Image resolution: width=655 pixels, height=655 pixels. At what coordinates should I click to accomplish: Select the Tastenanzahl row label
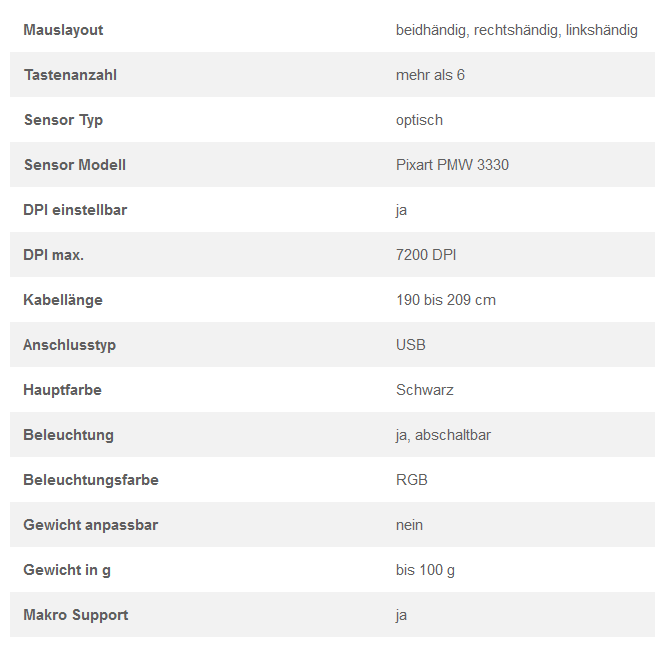tap(70, 75)
